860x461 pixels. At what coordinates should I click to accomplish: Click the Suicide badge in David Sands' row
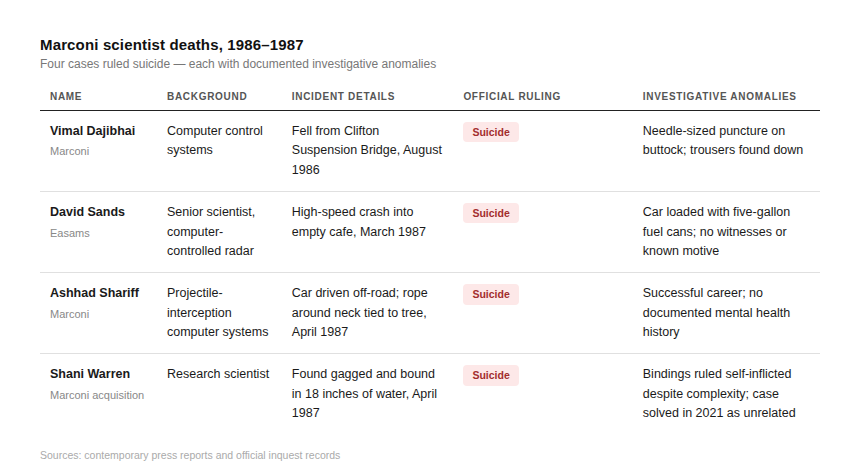490,213
